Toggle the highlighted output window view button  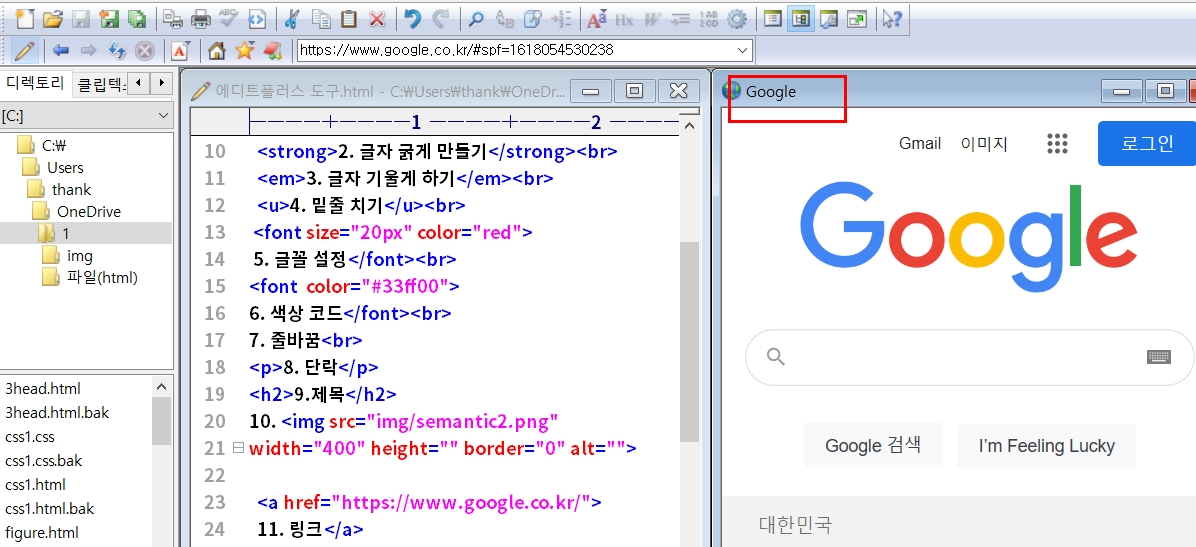tap(800, 19)
